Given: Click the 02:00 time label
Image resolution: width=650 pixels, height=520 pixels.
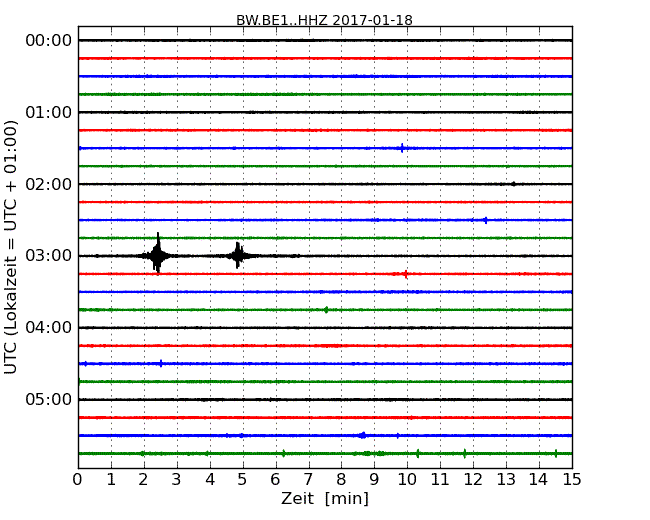Looking at the screenshot, I should [x=49, y=184].
